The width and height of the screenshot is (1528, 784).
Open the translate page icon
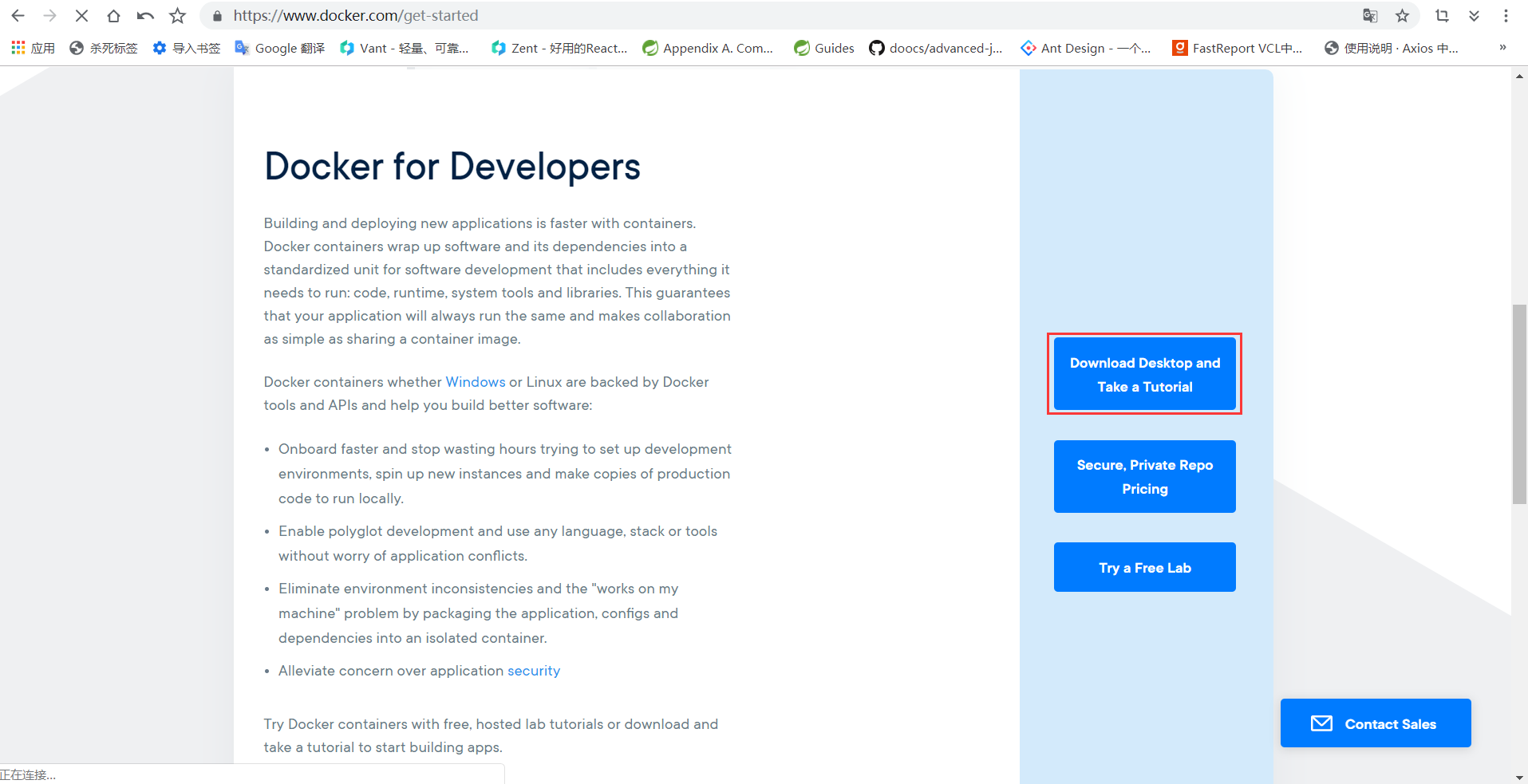(1370, 16)
